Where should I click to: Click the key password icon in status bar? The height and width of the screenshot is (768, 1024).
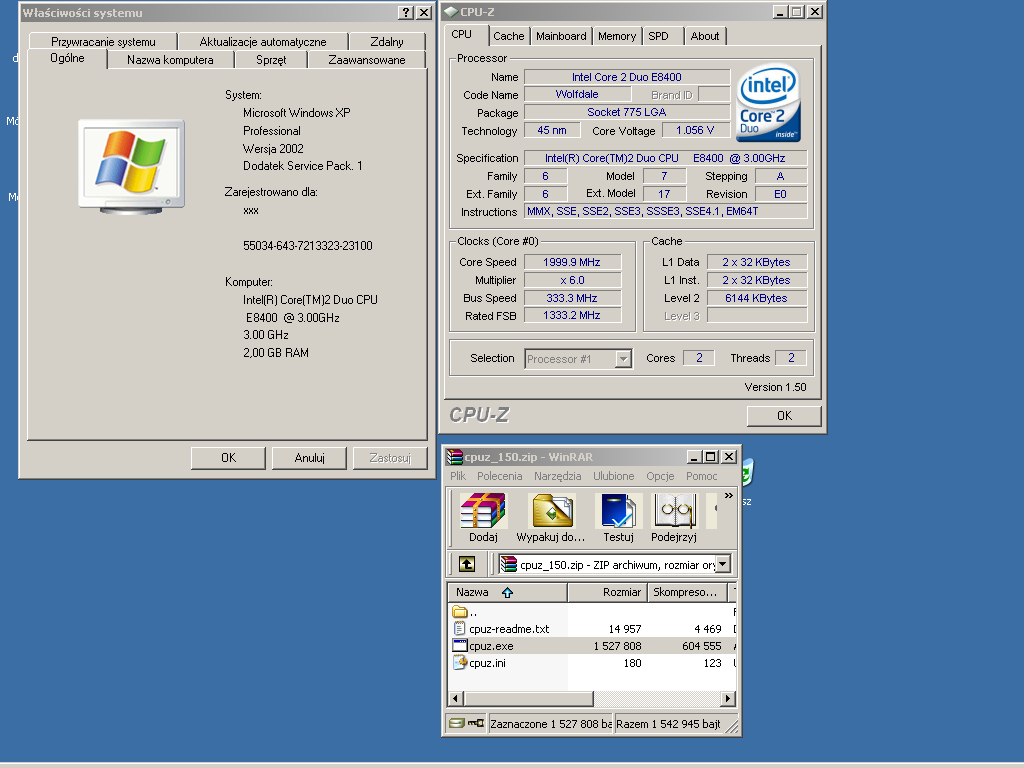[x=476, y=723]
